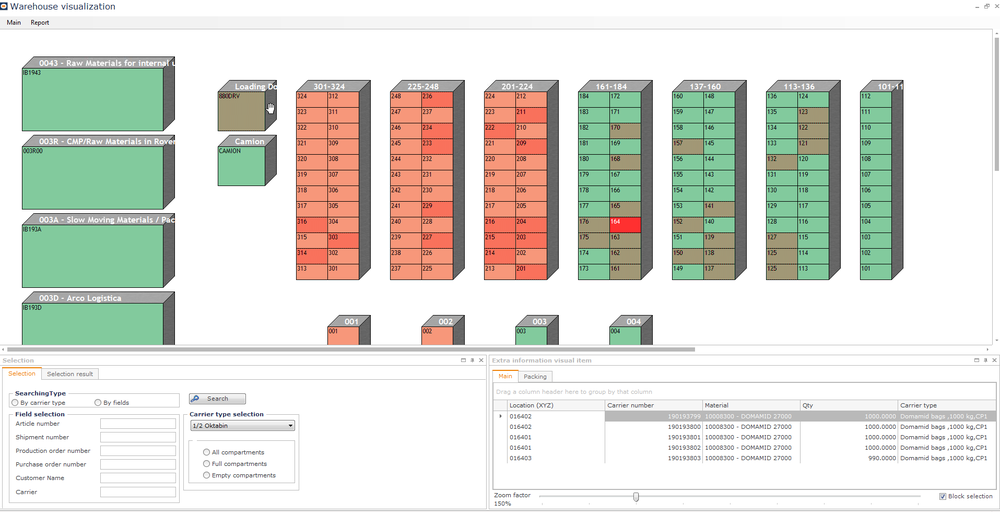This screenshot has width=1000, height=512.
Task: Select the row with carrier number 190193802
Action: click(x=745, y=448)
